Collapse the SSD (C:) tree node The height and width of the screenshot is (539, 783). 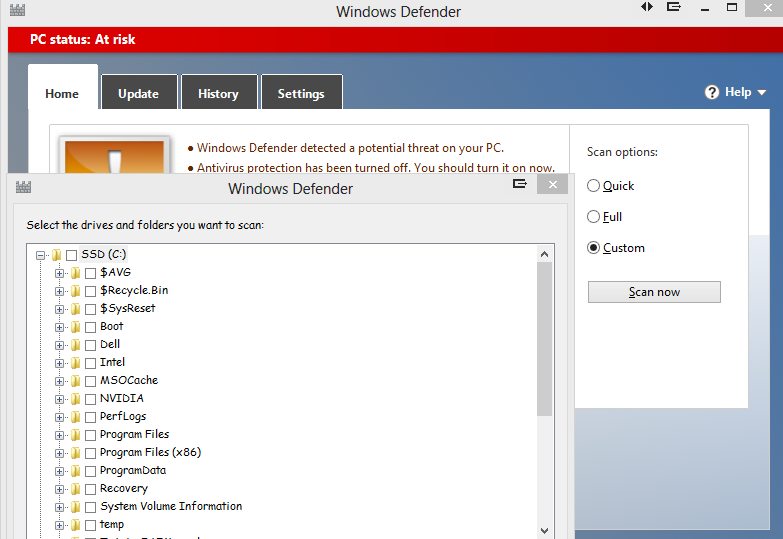40,255
